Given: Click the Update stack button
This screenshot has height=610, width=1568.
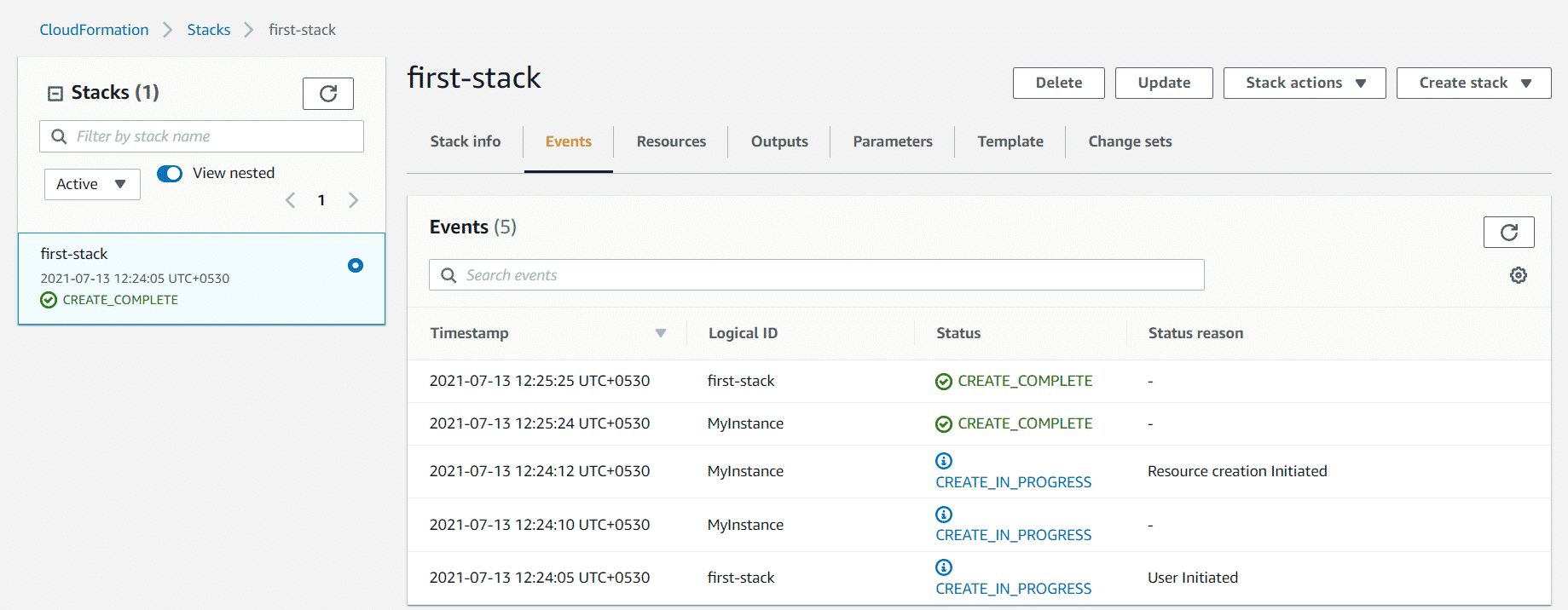Looking at the screenshot, I should coord(1164,83).
